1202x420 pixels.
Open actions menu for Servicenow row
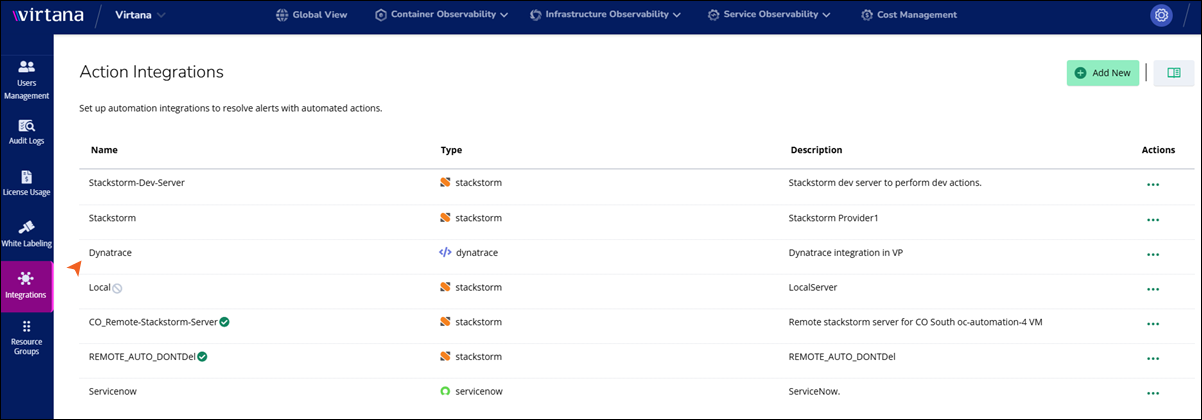click(1153, 393)
